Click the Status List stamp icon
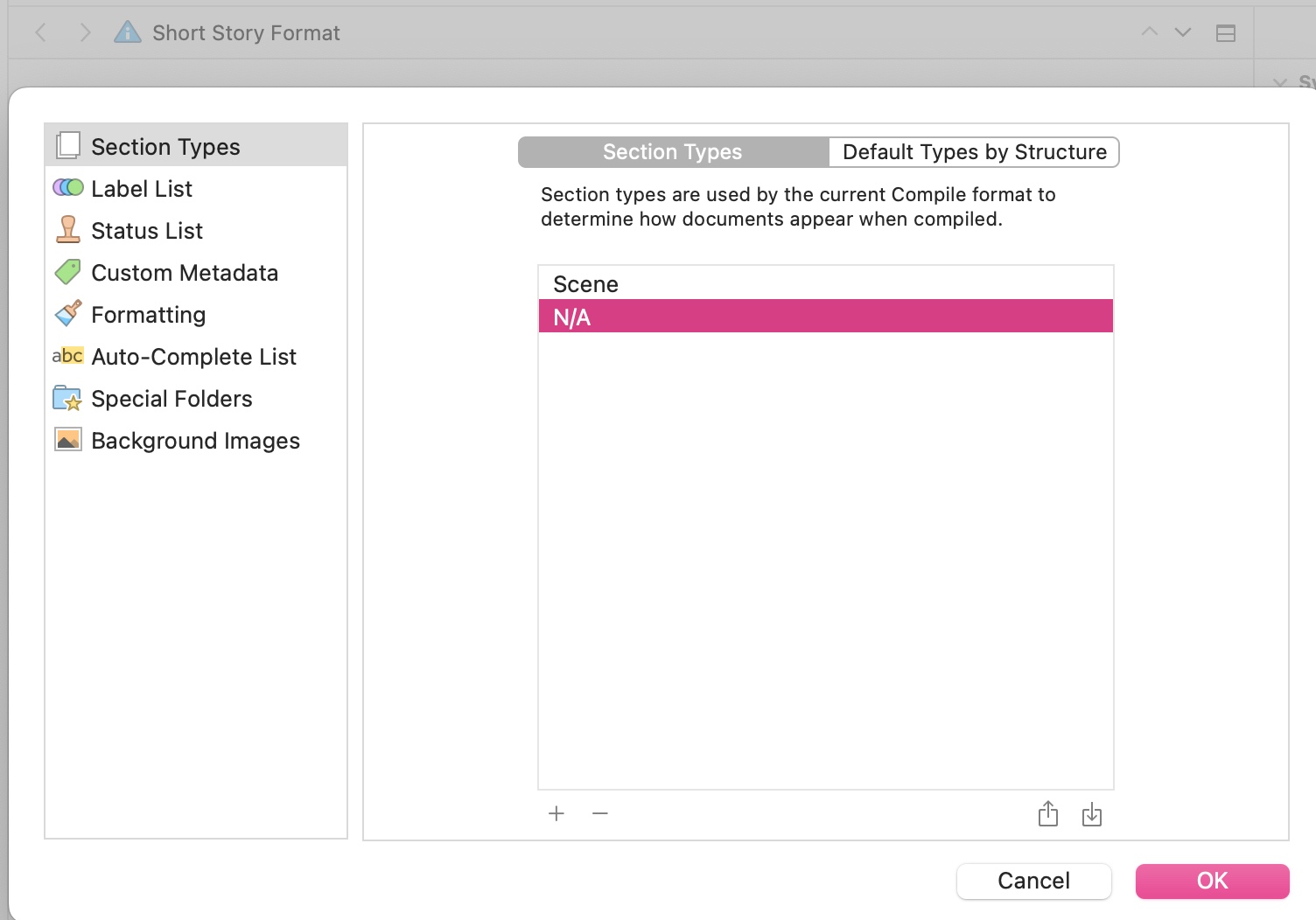The height and width of the screenshot is (920, 1316). coord(68,229)
